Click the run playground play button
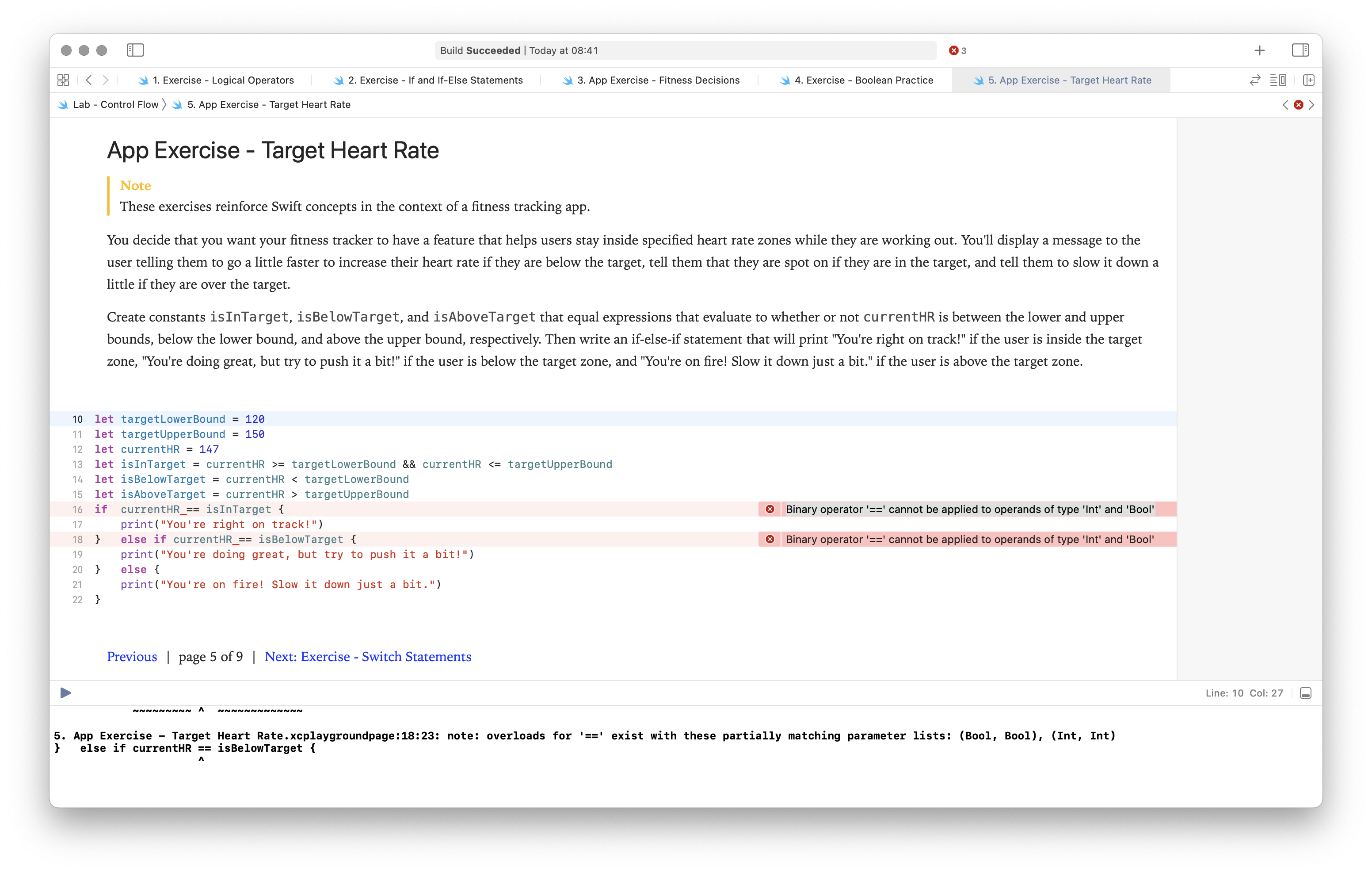1372x873 pixels. point(65,693)
